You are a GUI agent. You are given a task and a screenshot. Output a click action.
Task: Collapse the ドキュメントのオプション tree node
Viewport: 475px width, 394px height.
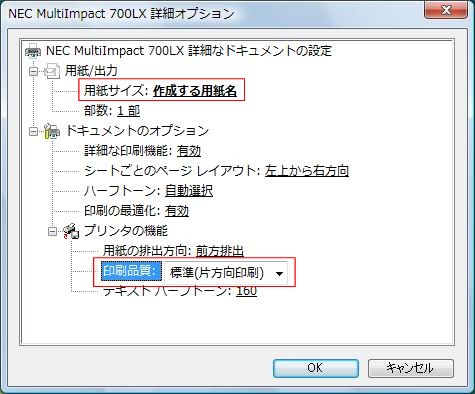33,131
